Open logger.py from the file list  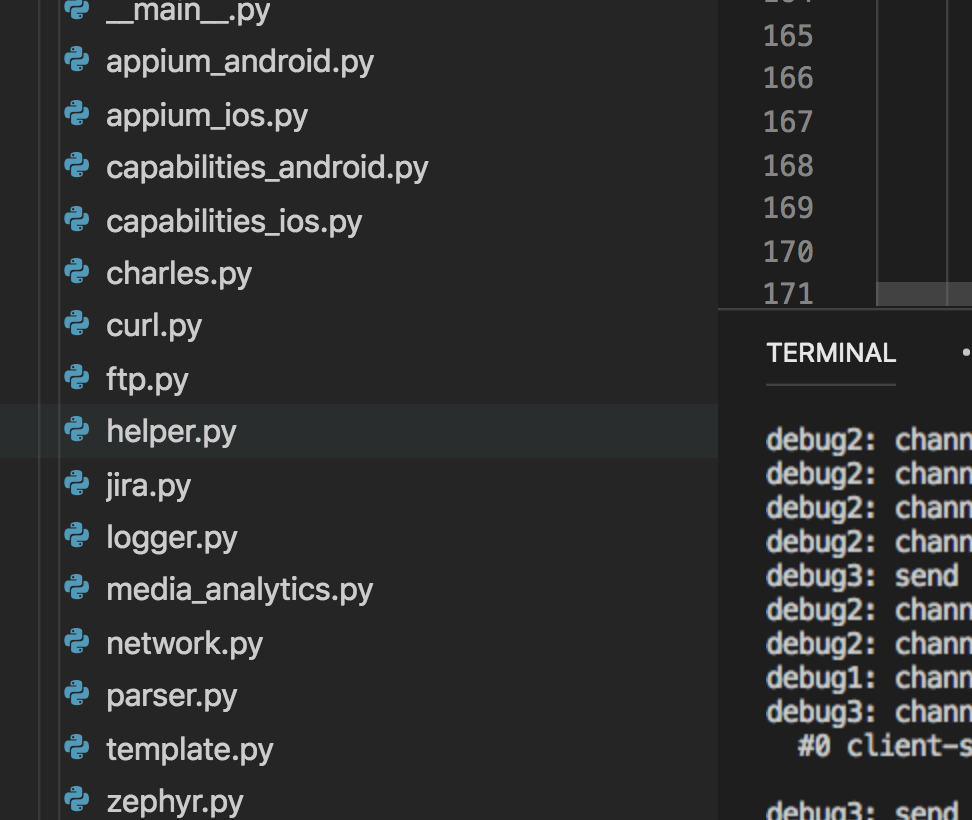pyautogui.click(x=171, y=537)
